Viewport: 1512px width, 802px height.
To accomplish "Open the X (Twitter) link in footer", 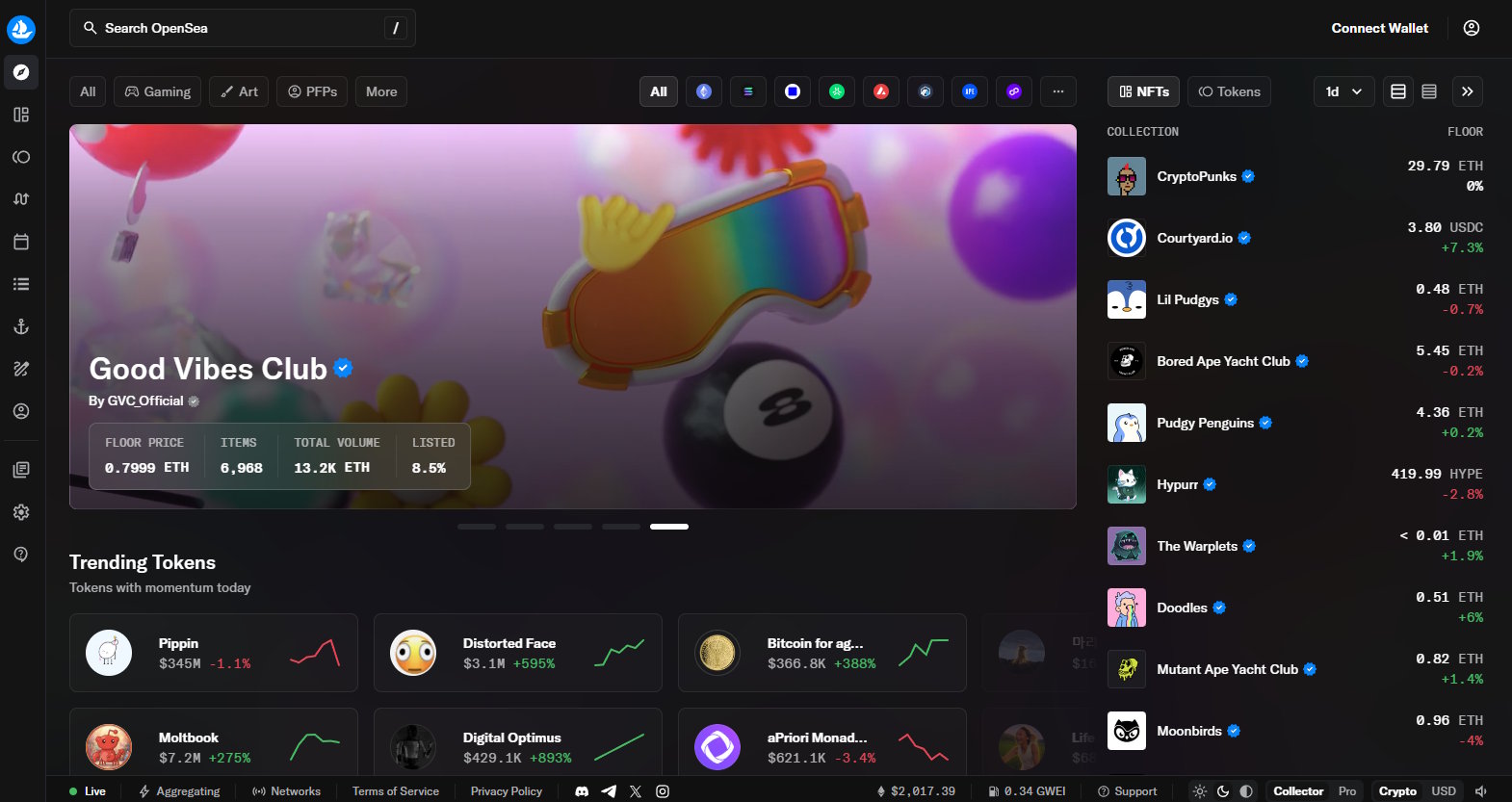I will click(x=636, y=791).
